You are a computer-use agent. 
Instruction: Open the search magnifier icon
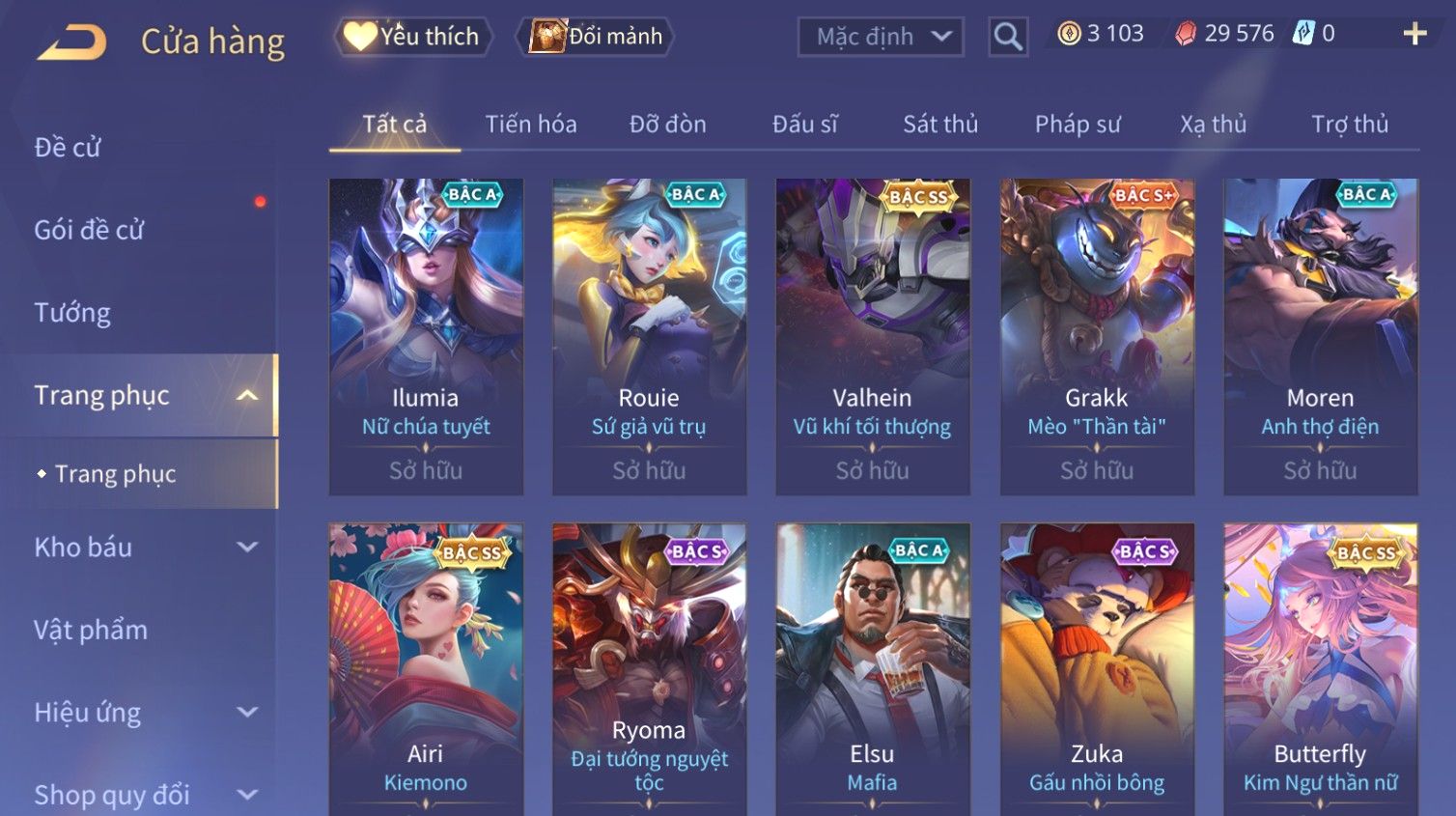tap(1008, 37)
